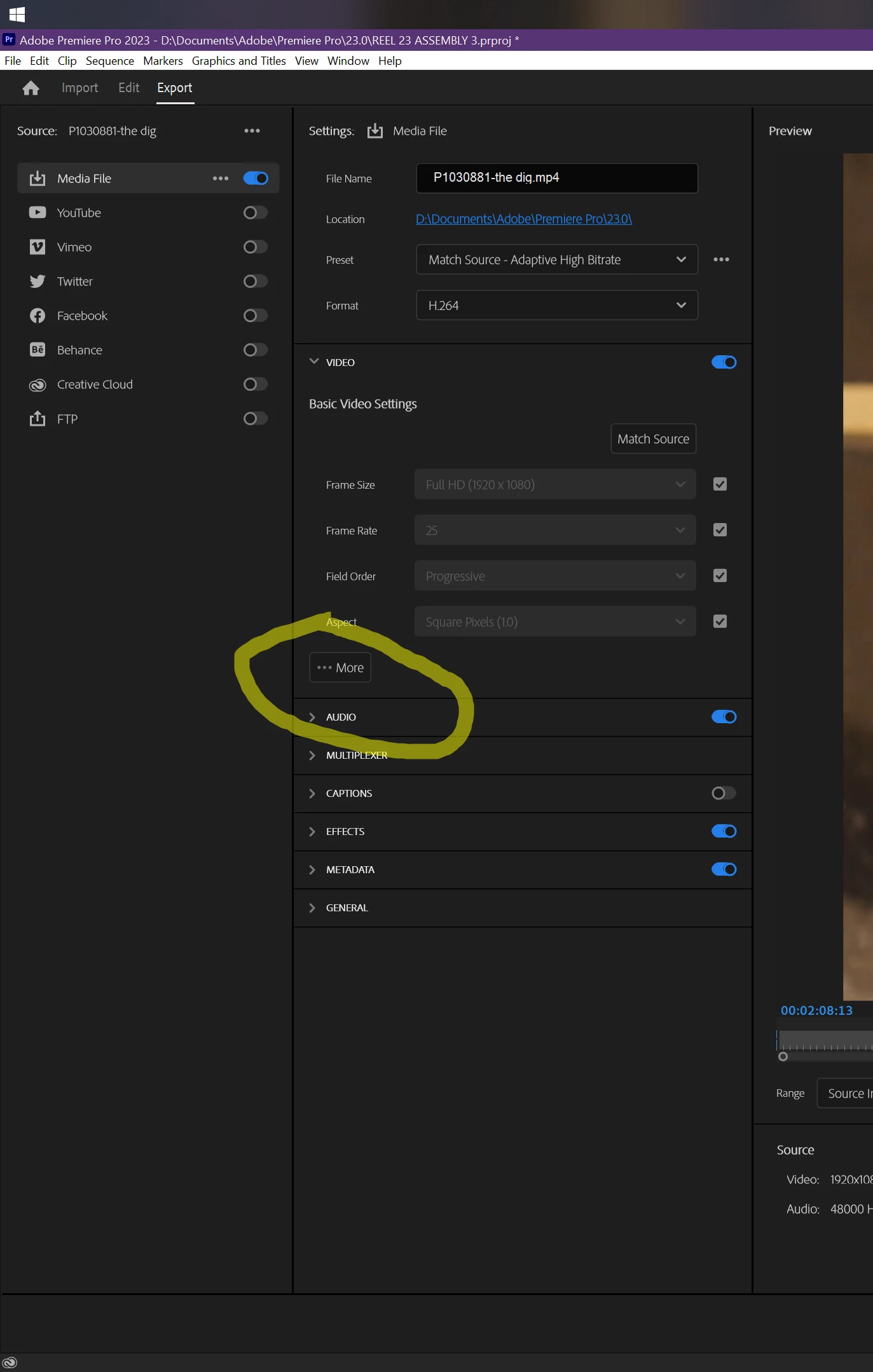
Task: Open the Windows Start logo
Action: pyautogui.click(x=17, y=14)
